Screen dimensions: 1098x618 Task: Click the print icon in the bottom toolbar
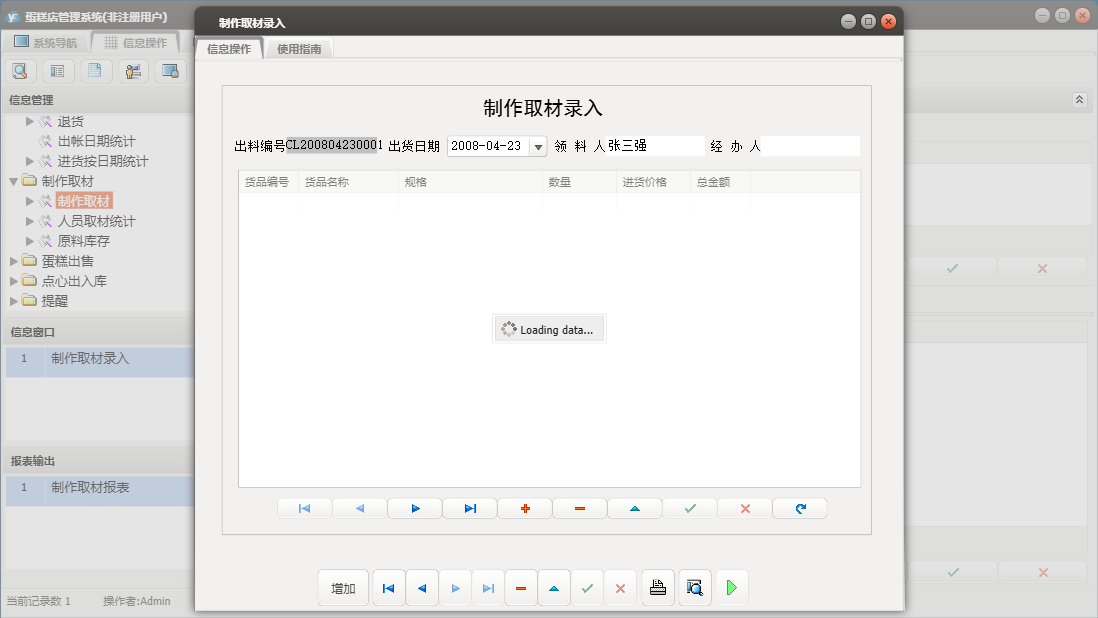[x=658, y=588]
